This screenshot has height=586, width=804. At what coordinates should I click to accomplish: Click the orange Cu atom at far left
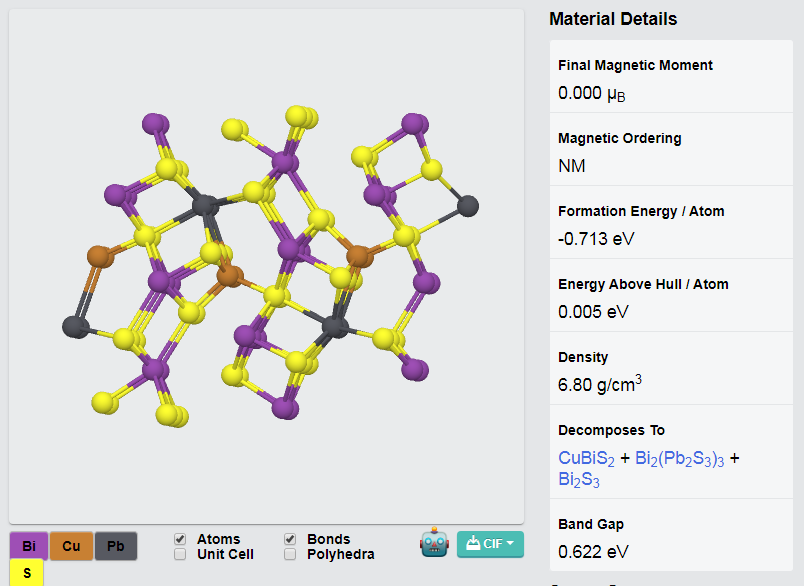[x=99, y=256]
